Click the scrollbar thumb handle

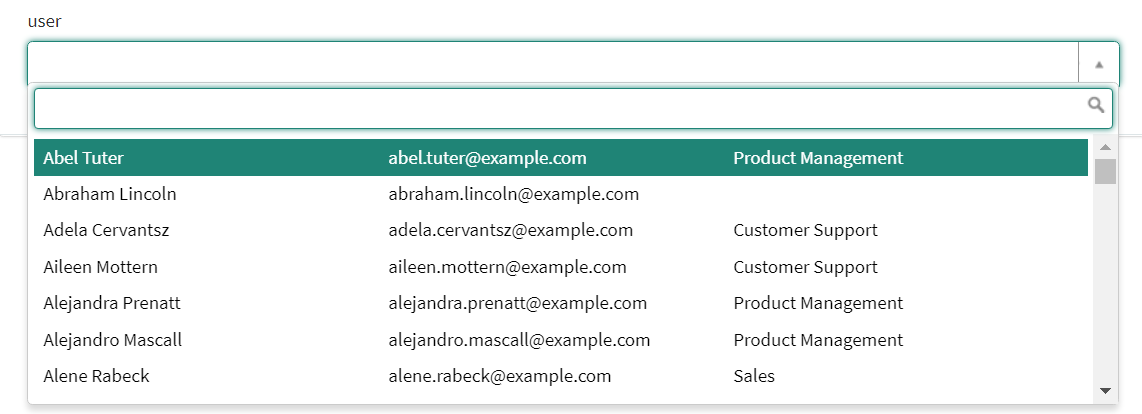[x=1105, y=171]
